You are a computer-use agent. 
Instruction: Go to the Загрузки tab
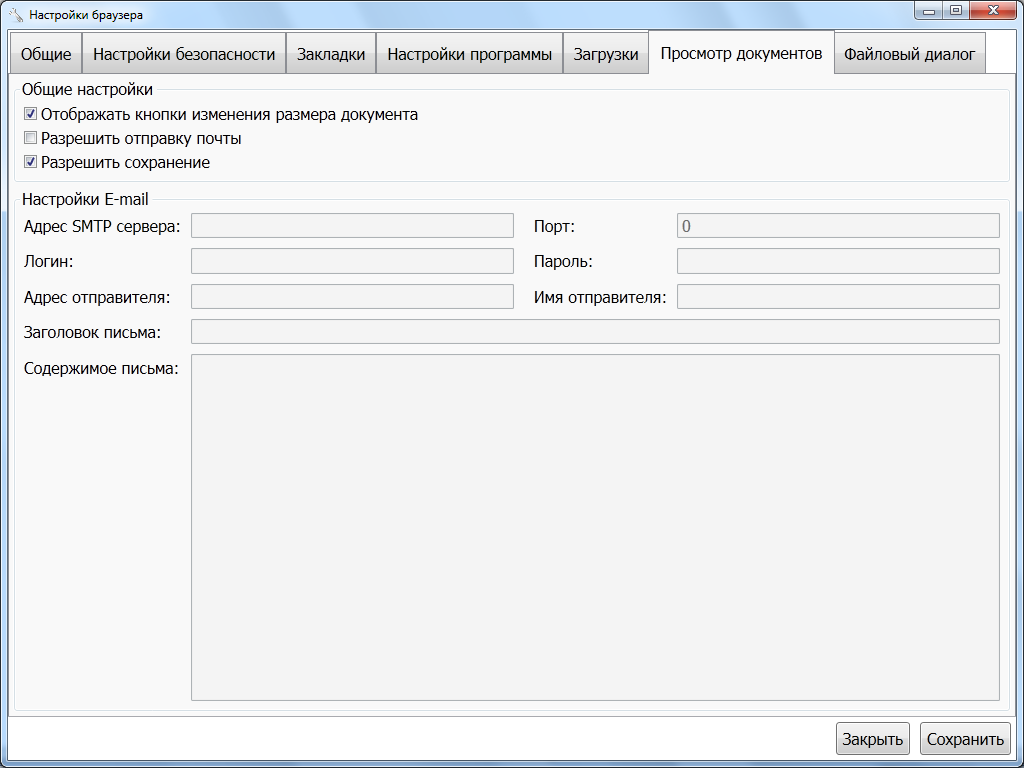click(606, 55)
